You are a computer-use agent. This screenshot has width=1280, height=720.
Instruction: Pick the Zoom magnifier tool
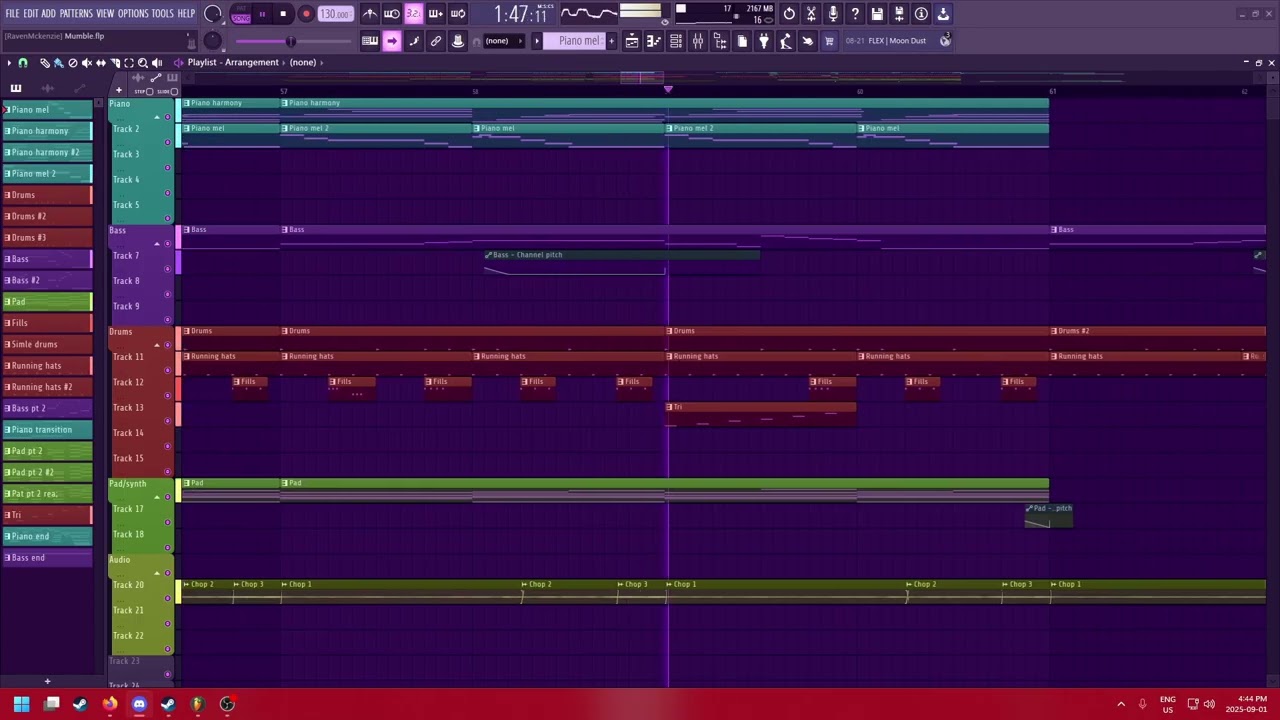[143, 62]
